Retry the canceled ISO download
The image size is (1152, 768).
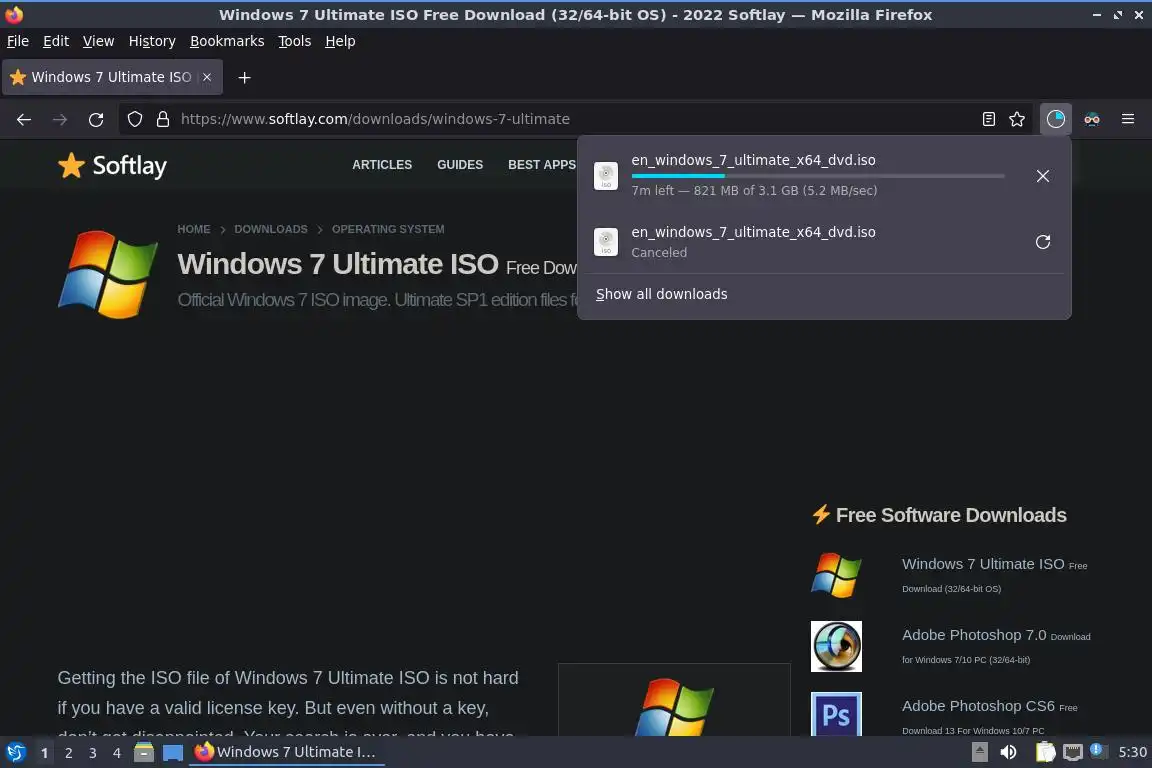(x=1043, y=242)
